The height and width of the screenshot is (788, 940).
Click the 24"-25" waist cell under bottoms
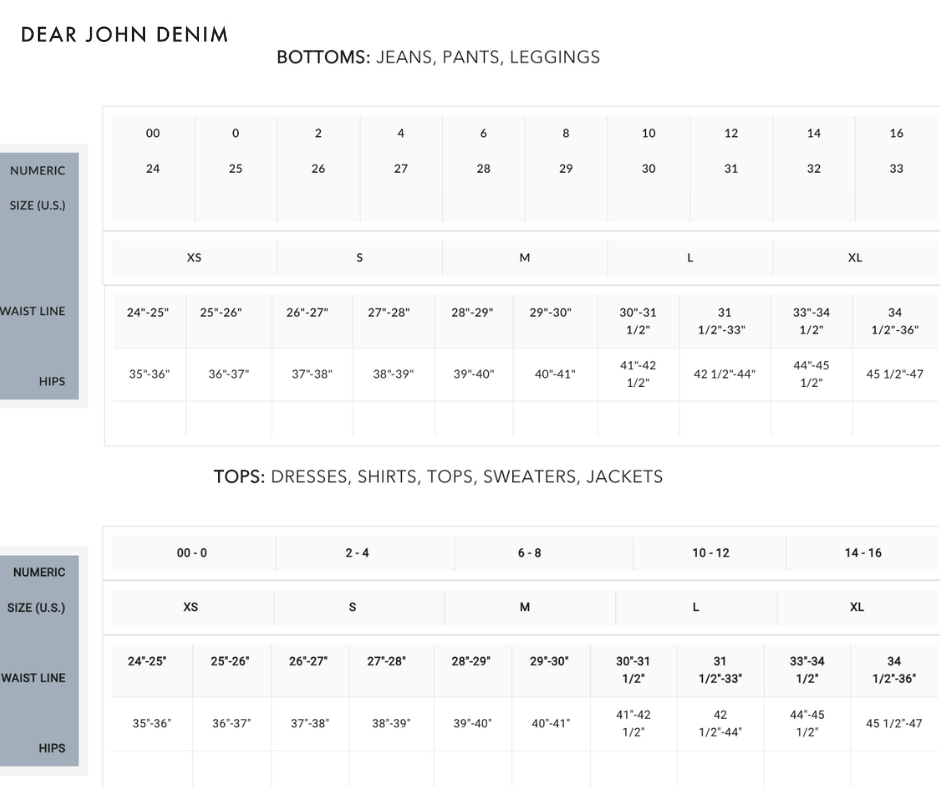(148, 313)
